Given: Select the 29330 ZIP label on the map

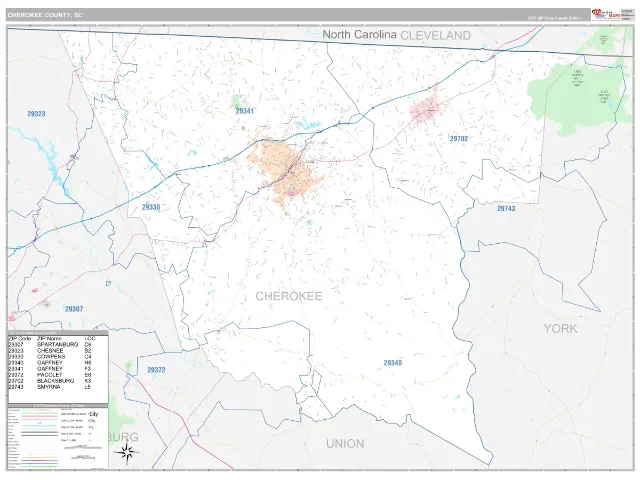Looking at the screenshot, I should (151, 207).
